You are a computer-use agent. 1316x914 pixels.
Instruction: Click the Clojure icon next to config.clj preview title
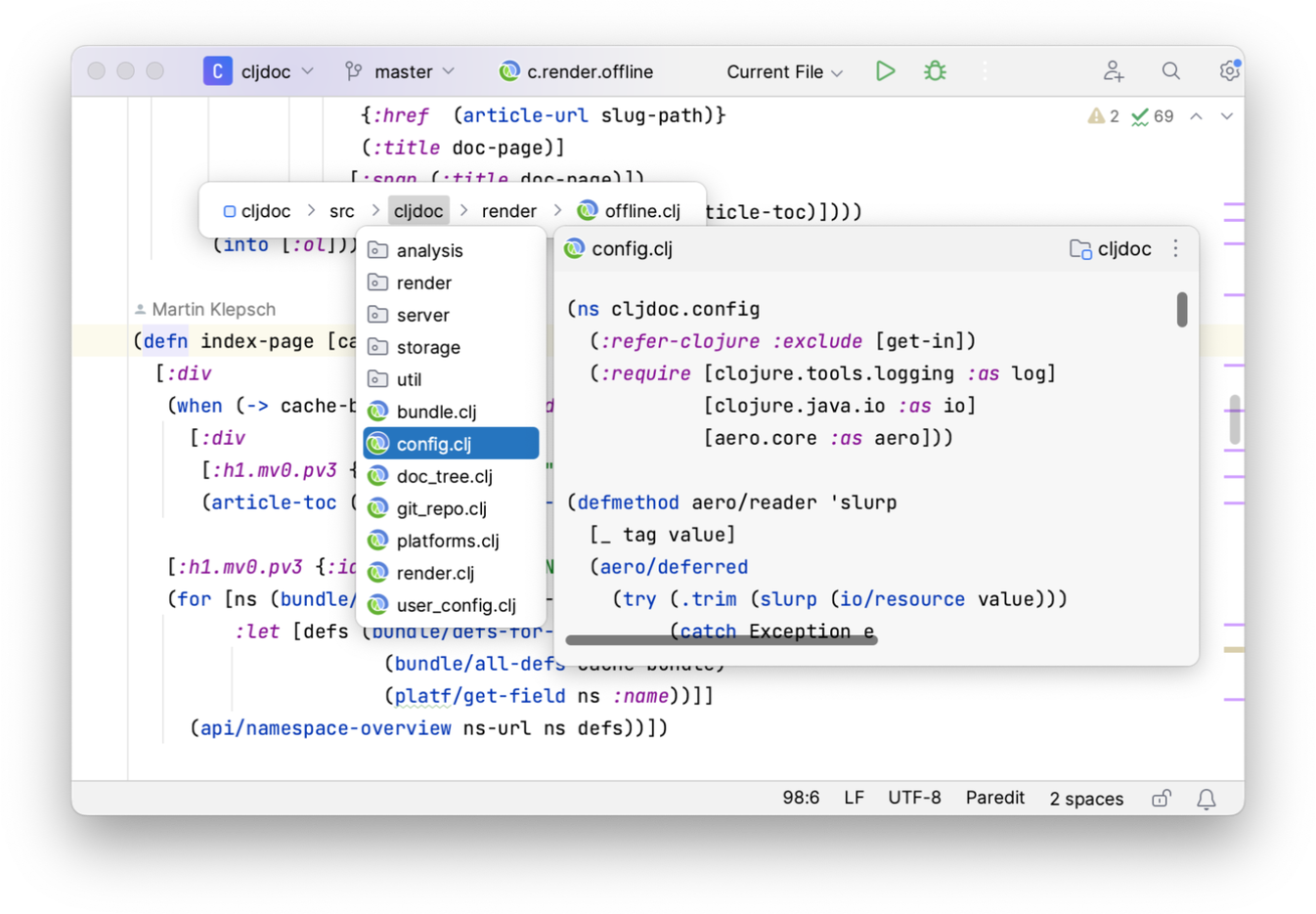tap(575, 248)
